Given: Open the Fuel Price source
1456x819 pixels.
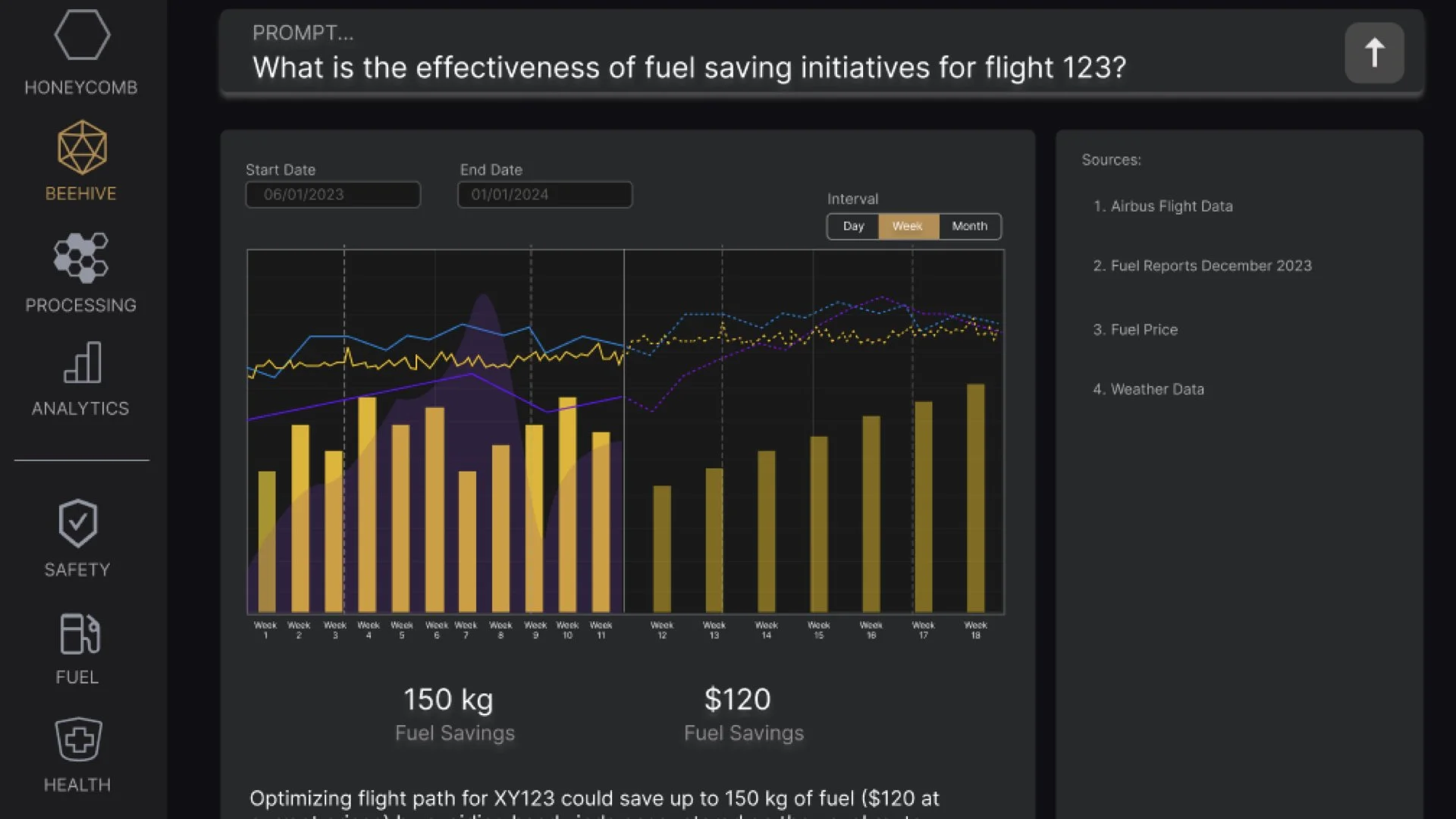Looking at the screenshot, I should coord(1135,330).
